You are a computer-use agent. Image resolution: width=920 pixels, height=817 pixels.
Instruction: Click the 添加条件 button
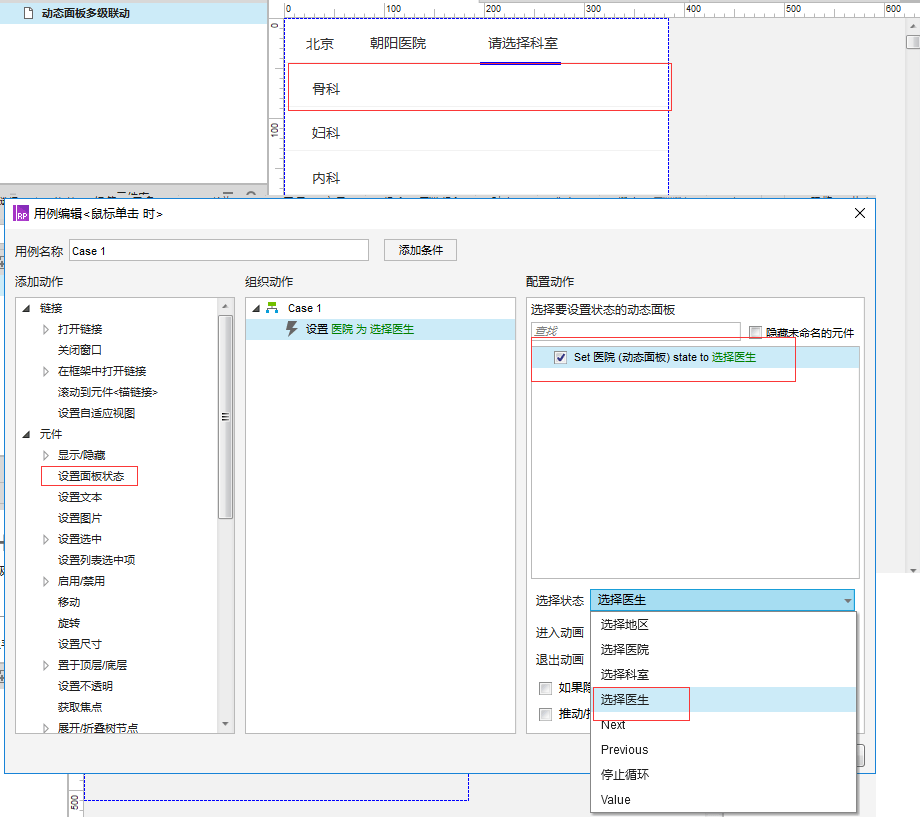coord(419,250)
